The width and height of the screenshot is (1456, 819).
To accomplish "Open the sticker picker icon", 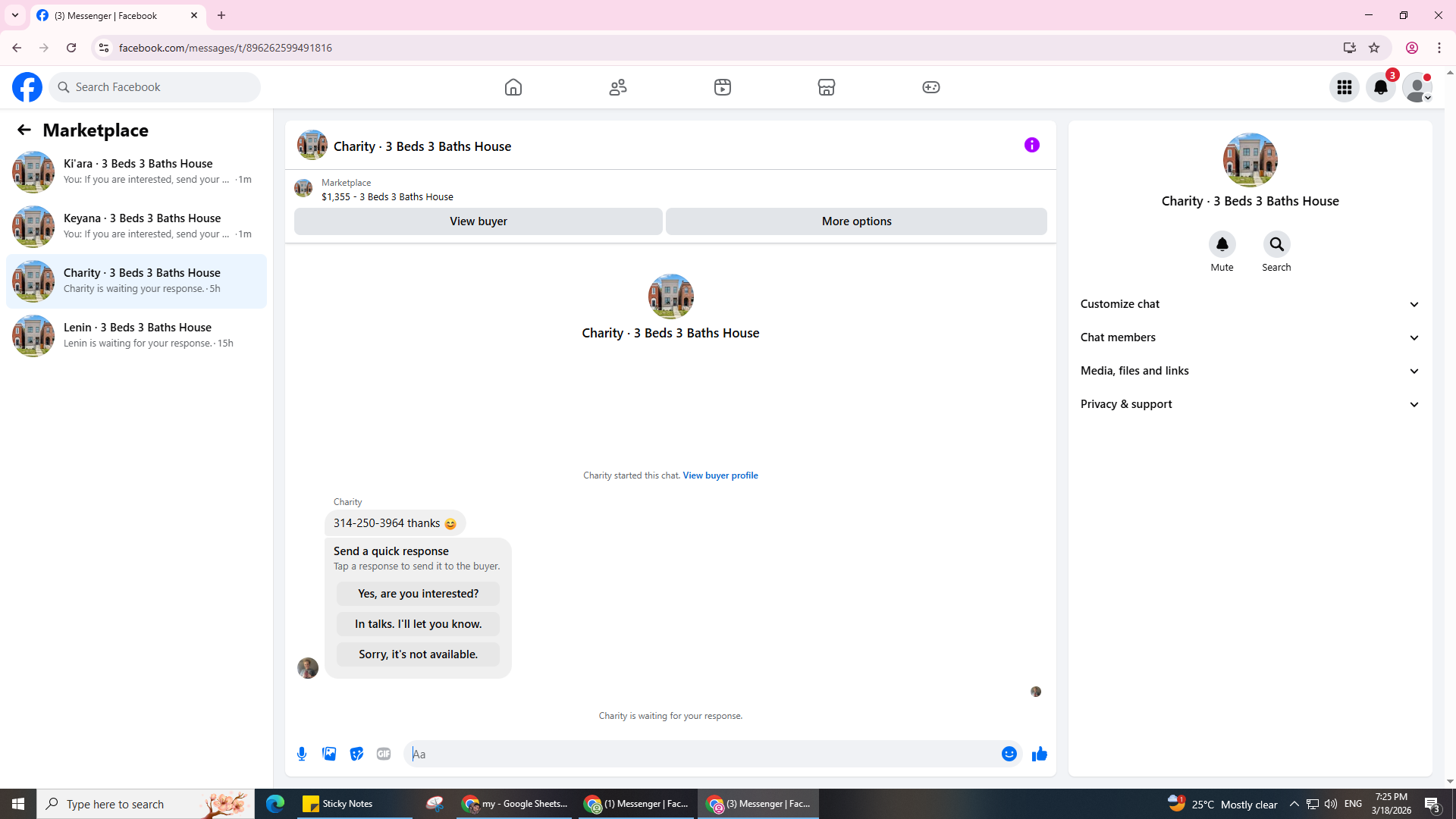I will pyautogui.click(x=356, y=754).
